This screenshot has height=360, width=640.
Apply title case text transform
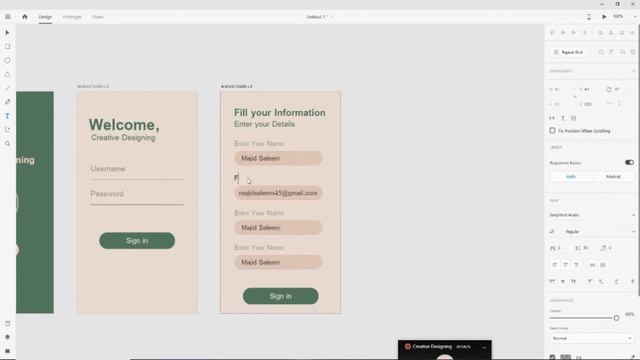pos(573,282)
